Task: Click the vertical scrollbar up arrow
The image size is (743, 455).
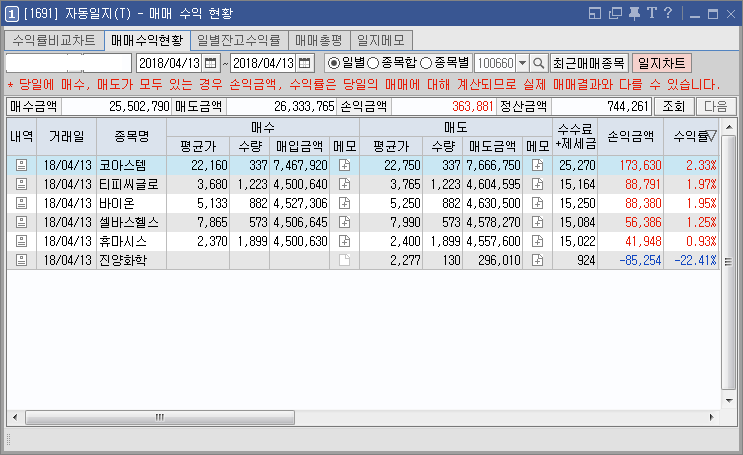Action: (728, 127)
